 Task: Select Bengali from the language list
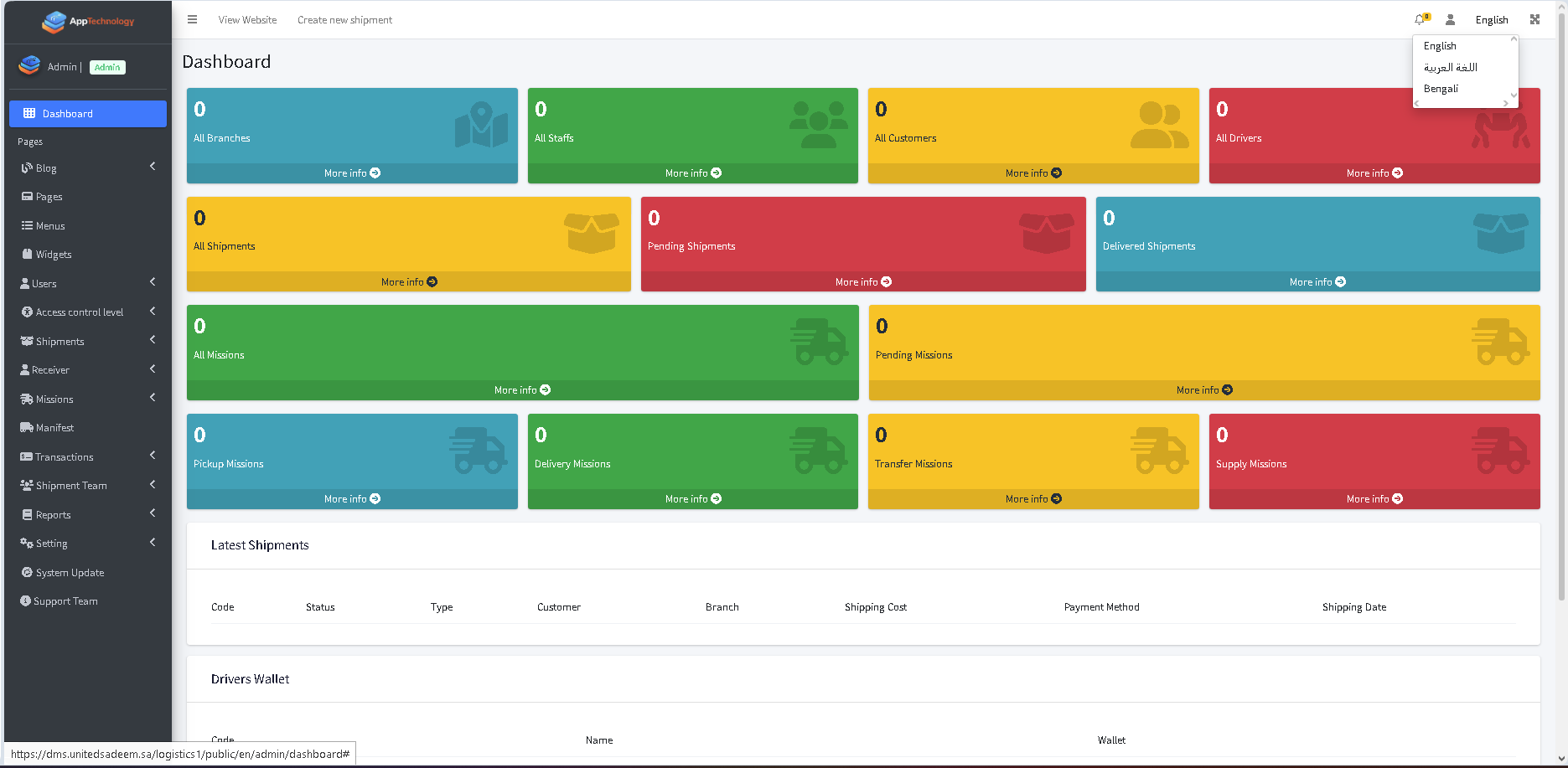pyautogui.click(x=1441, y=89)
